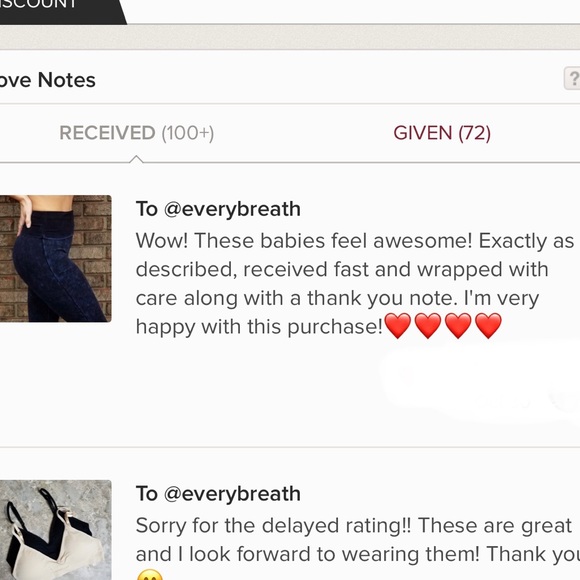Switch to the RECEIVED (100+) tab
The width and height of the screenshot is (580, 580).
pyautogui.click(x=136, y=133)
